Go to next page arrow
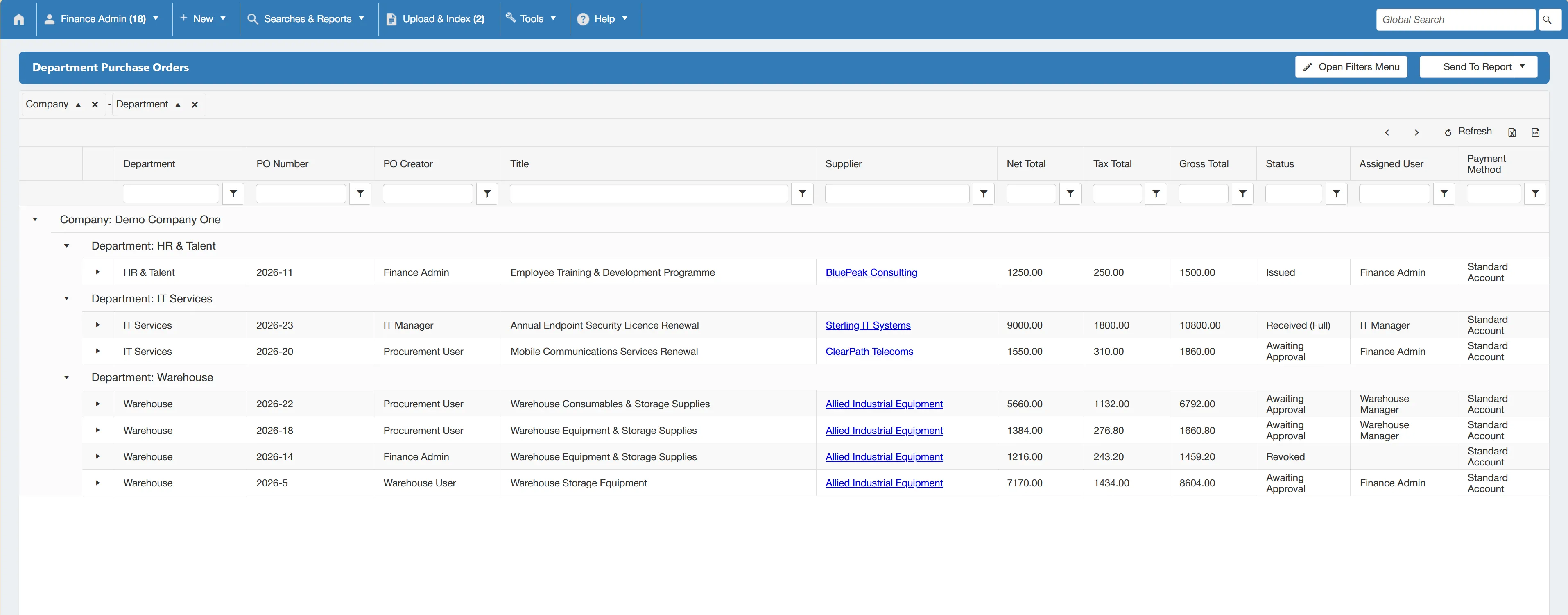The height and width of the screenshot is (615, 1568). (1416, 132)
